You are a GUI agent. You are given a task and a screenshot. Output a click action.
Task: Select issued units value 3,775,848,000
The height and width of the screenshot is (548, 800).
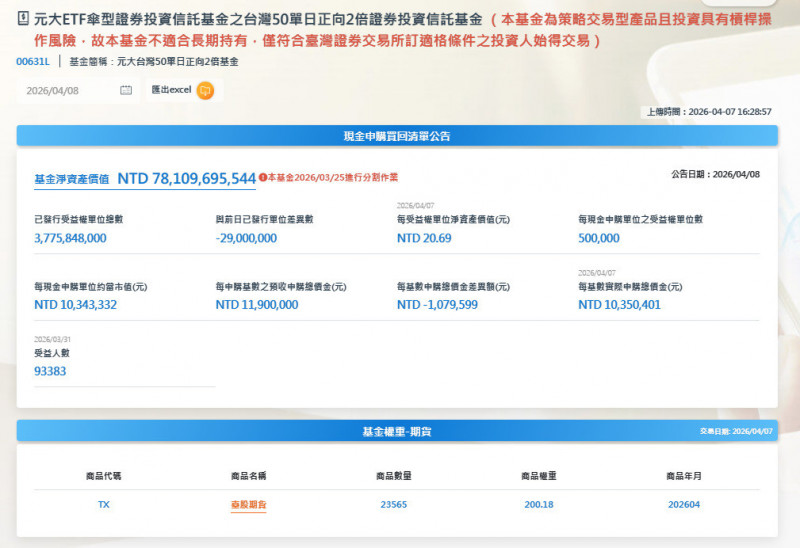coord(70,238)
